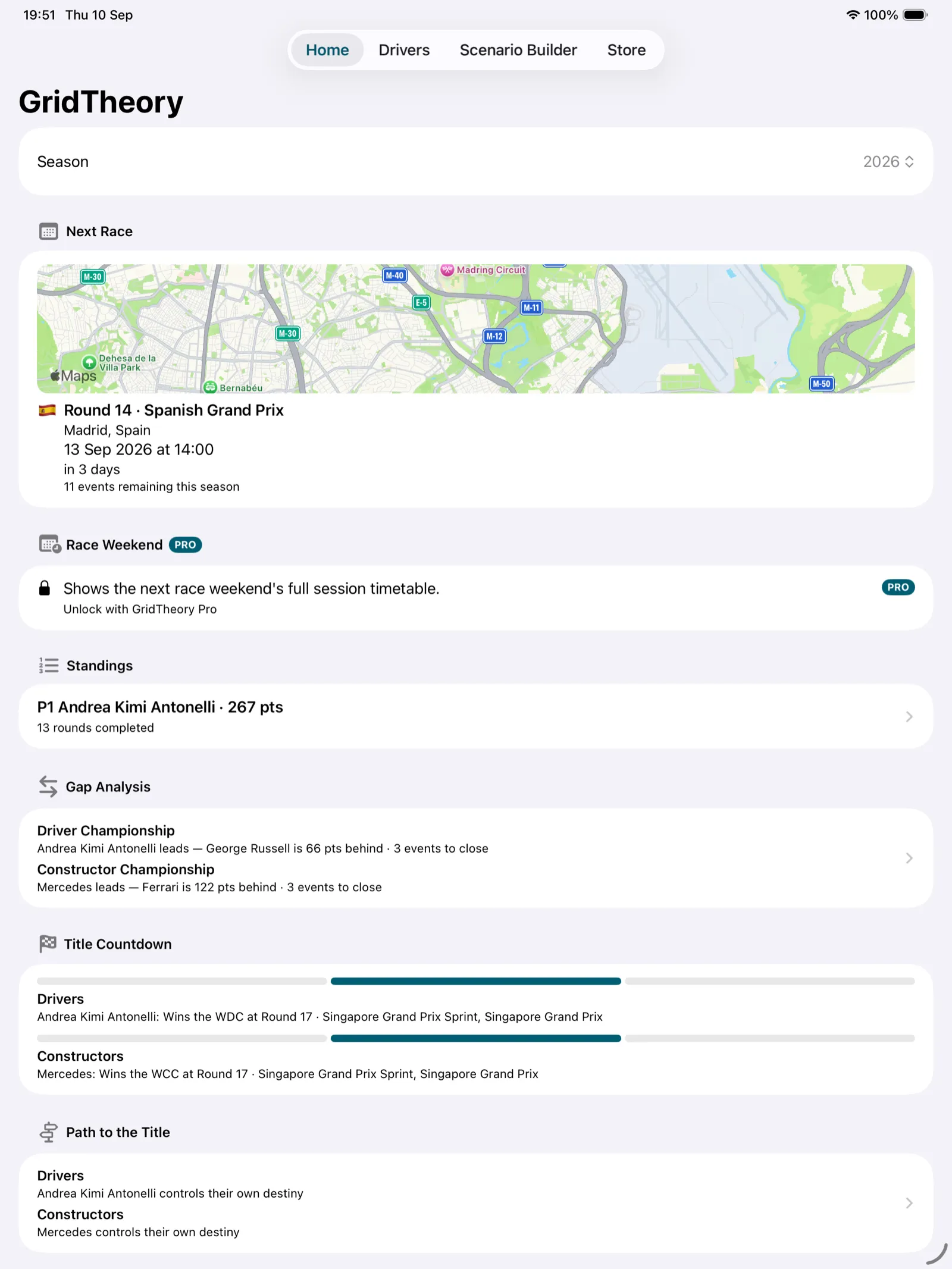Viewport: 952px width, 1269px height.
Task: Click the Path to the Title signpost icon
Action: point(48,1132)
